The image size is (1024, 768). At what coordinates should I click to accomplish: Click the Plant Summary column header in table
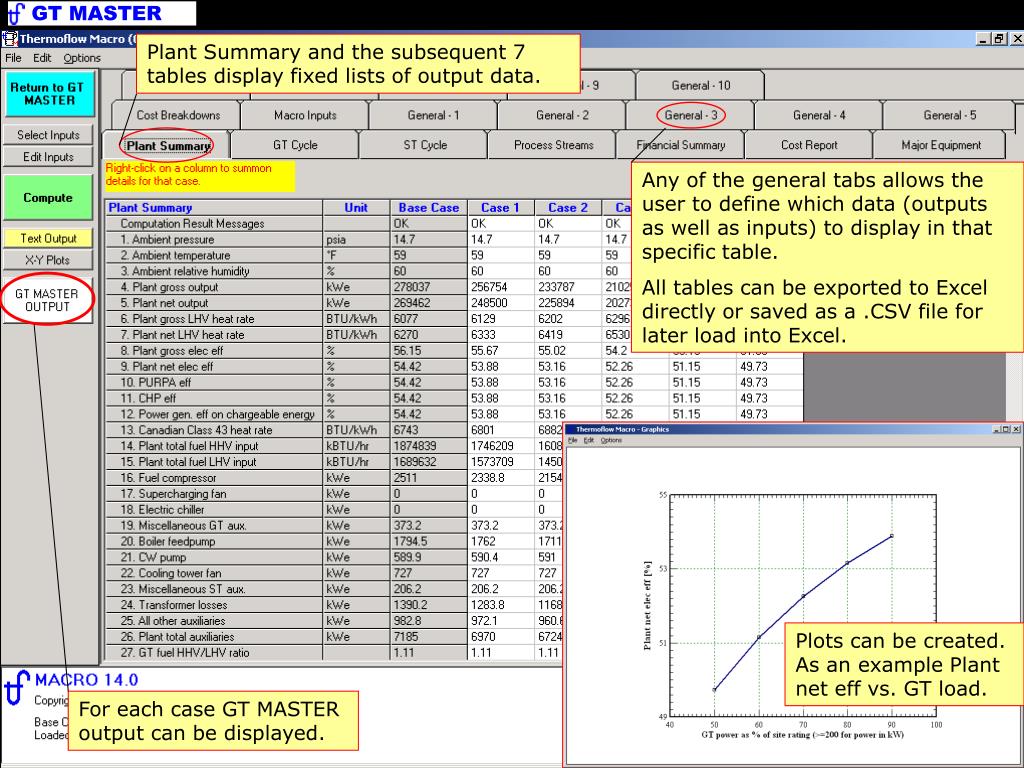coord(214,208)
